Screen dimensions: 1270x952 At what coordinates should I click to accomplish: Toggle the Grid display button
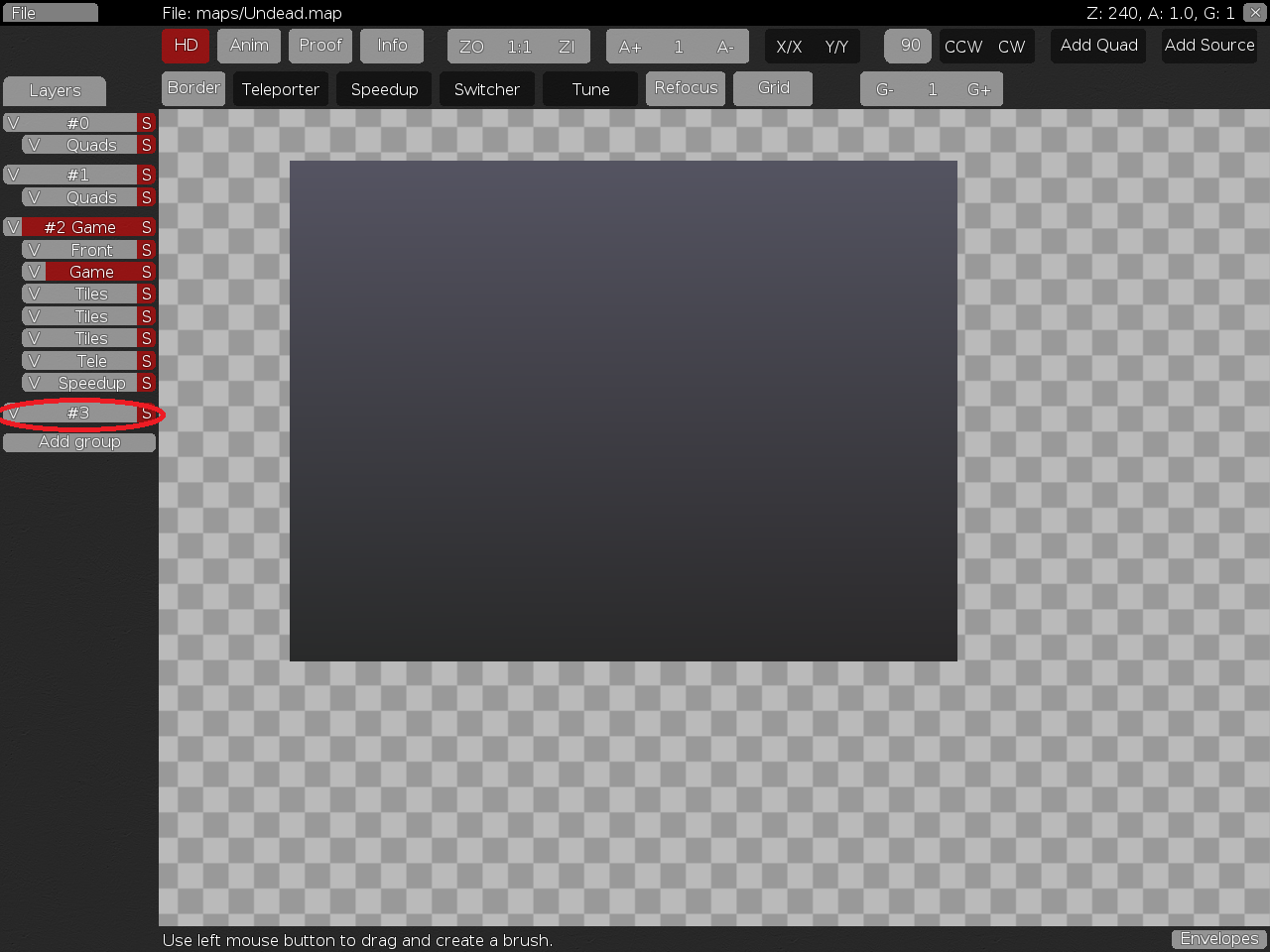(x=773, y=88)
